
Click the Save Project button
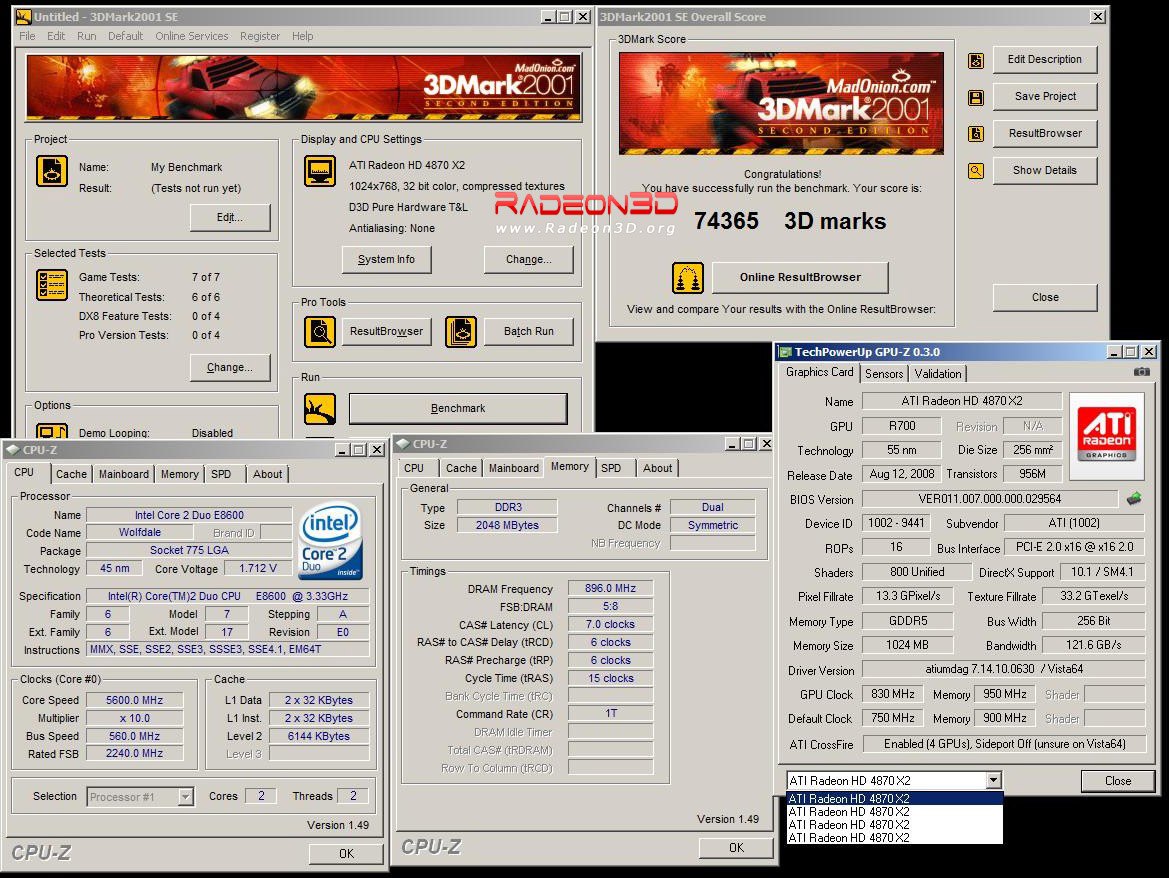click(x=1044, y=96)
